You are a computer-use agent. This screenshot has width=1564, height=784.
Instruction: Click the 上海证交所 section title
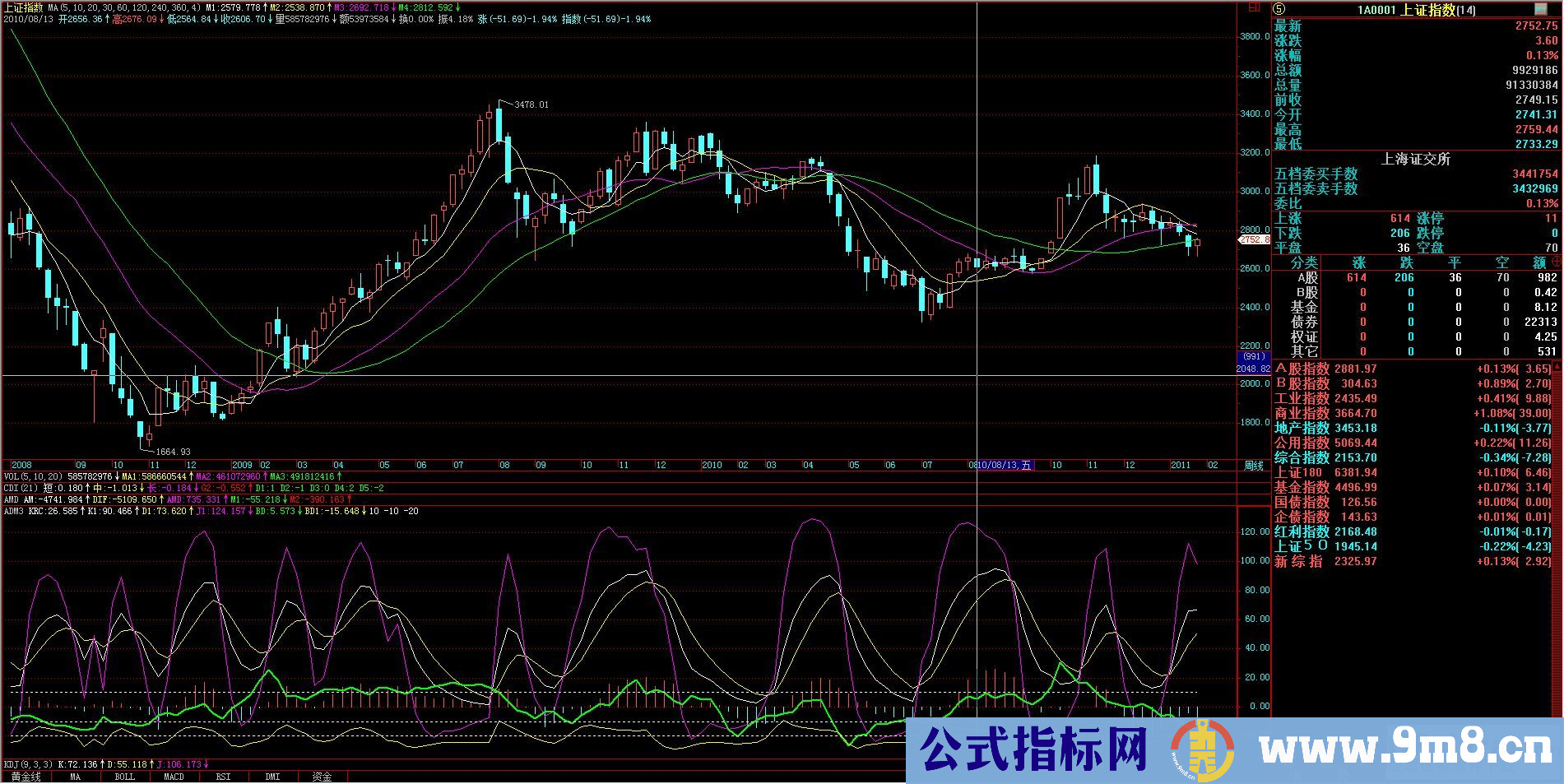[1415, 160]
